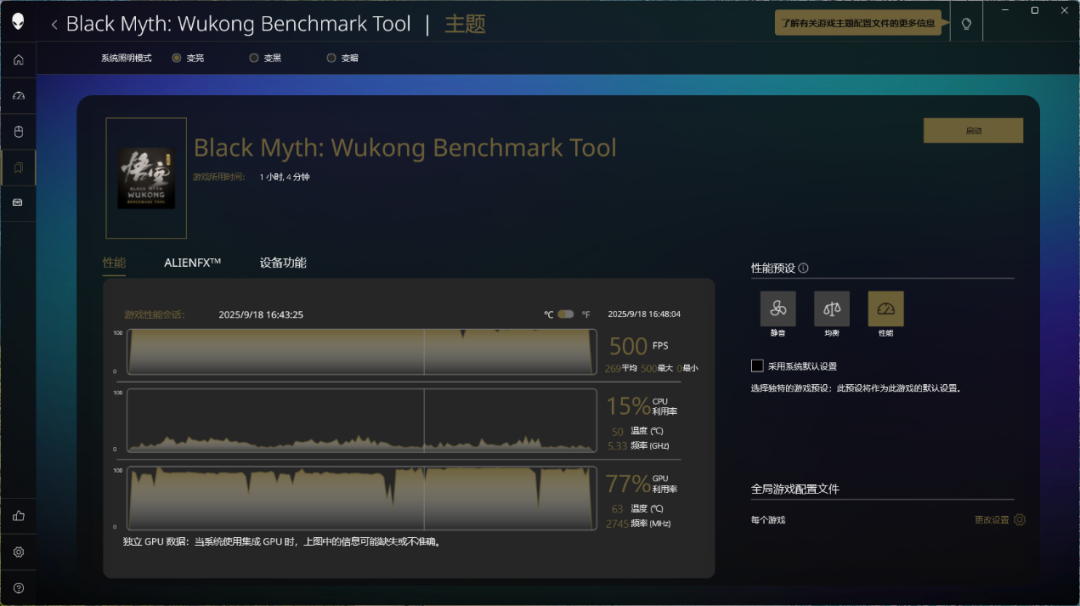Click the gear icon beside 更改设置
The width and height of the screenshot is (1080, 606).
1020,520
